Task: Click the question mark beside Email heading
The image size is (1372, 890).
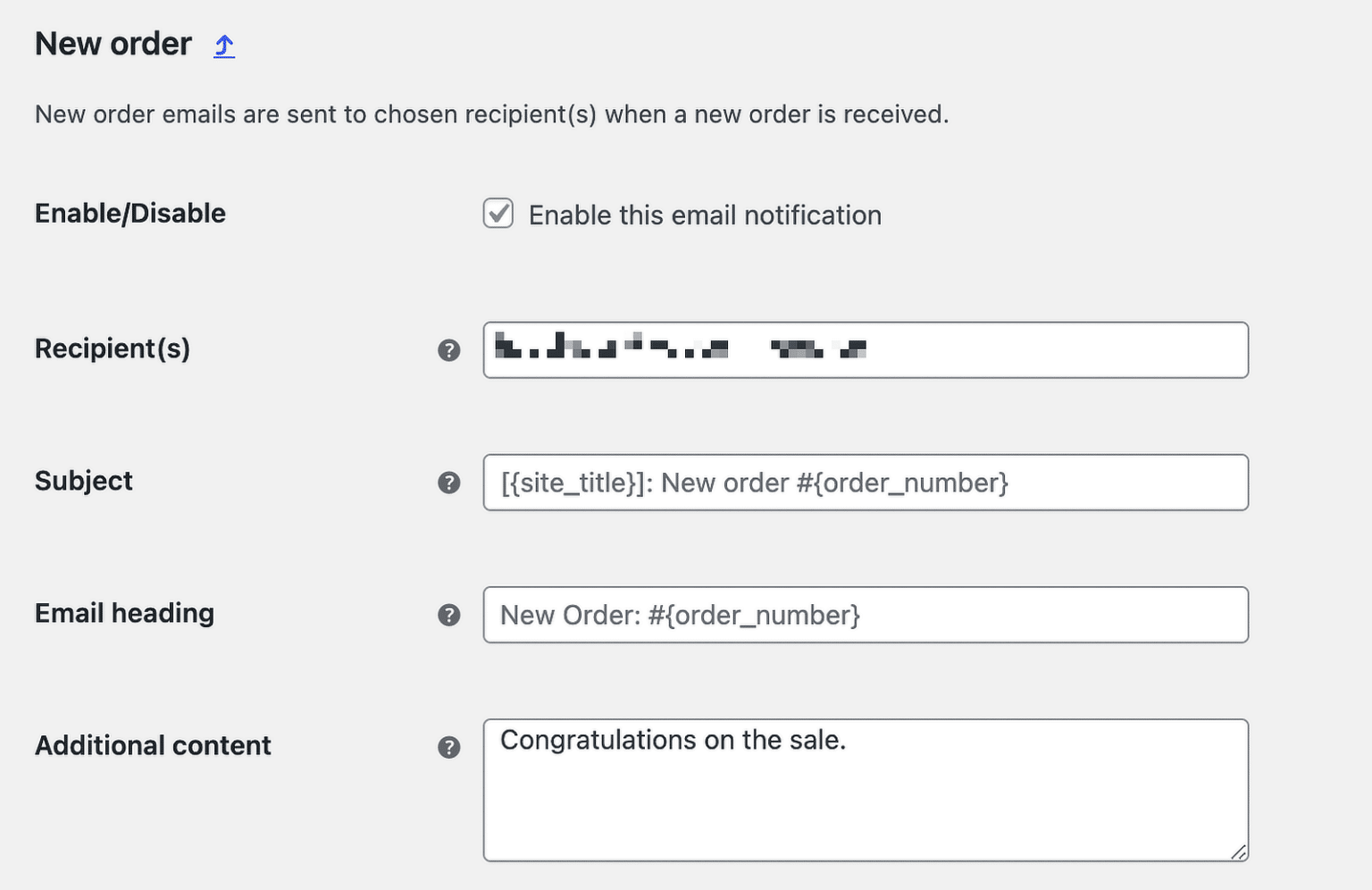Action: point(449,615)
